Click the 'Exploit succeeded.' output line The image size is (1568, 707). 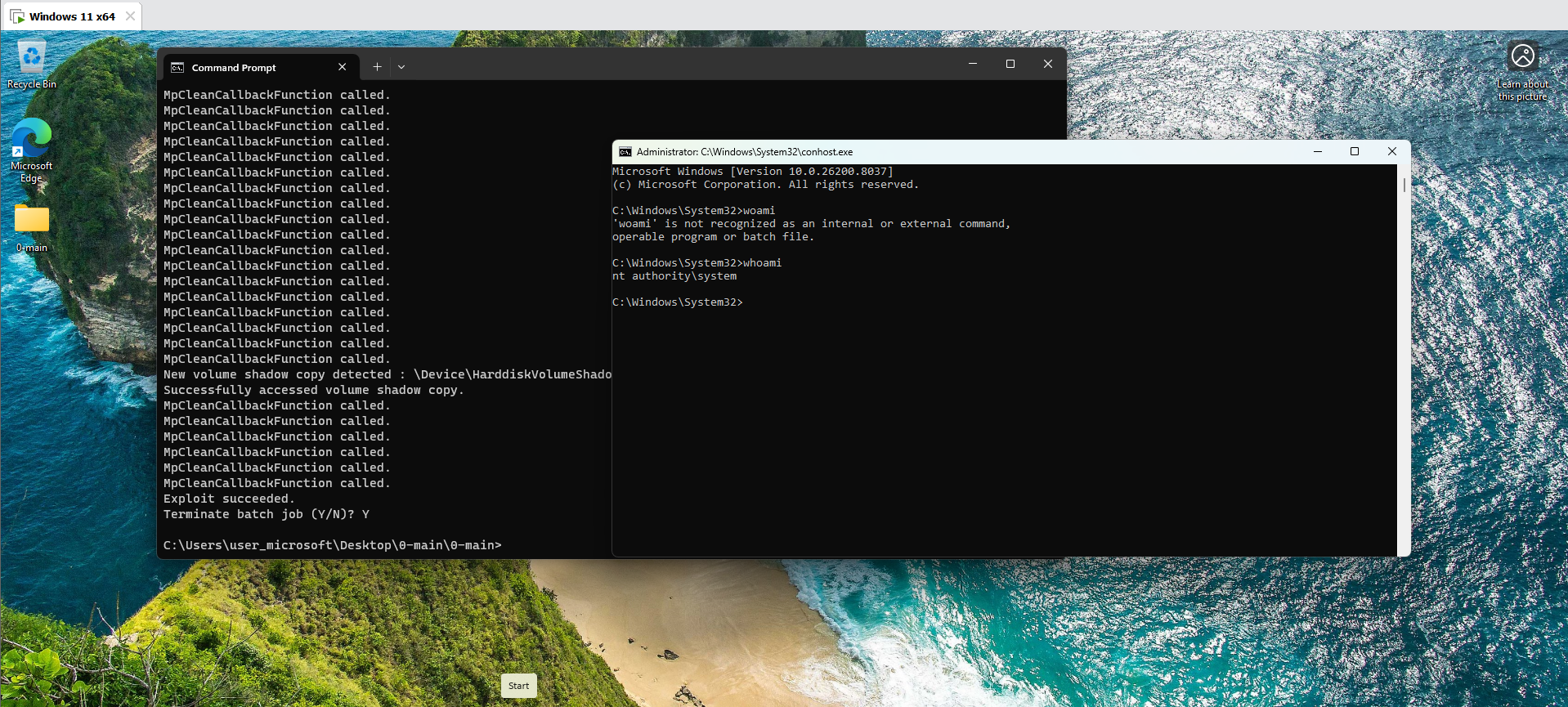(x=229, y=499)
